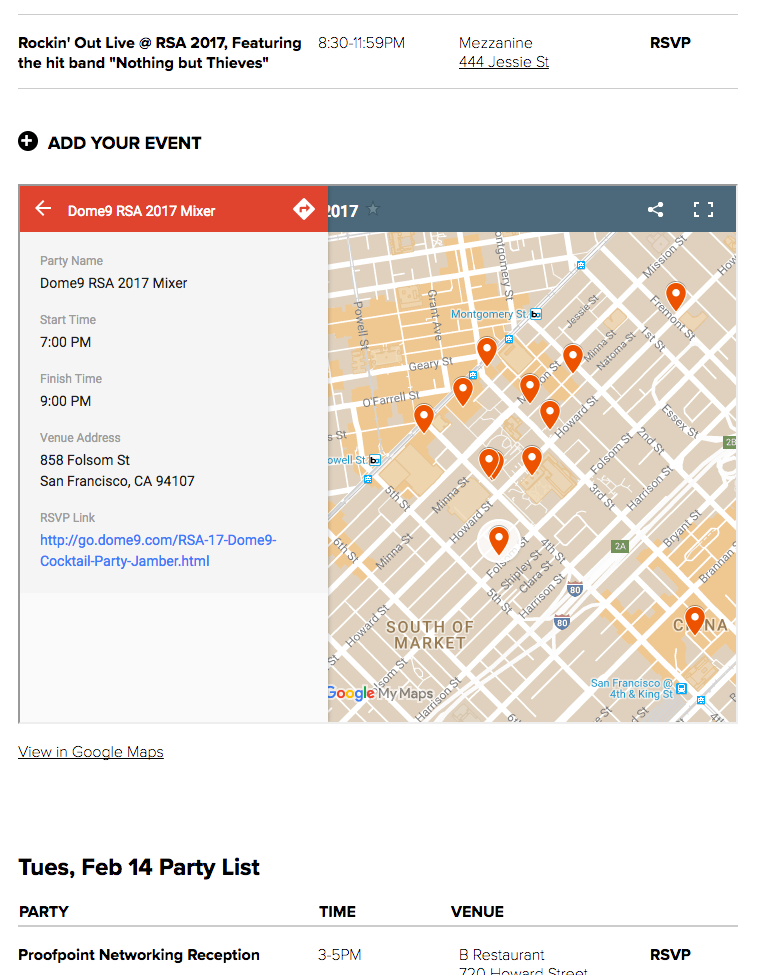Click the San Francisco 4th & King station icon
759x975 pixels.
681,688
